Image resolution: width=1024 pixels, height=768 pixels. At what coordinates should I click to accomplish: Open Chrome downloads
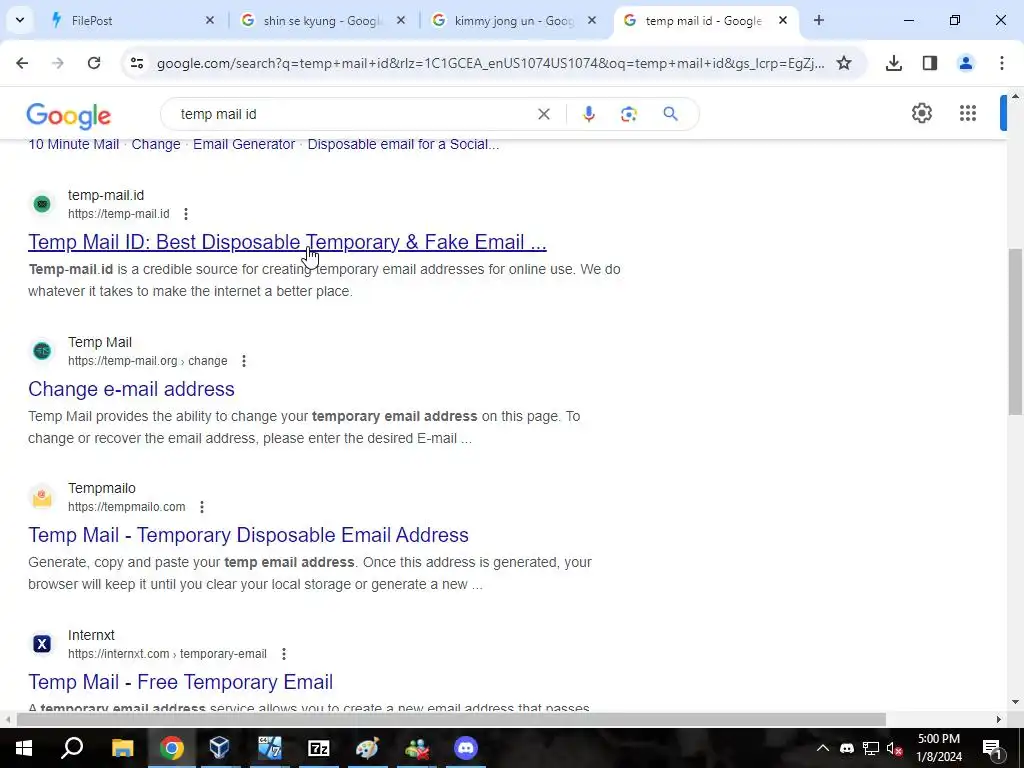click(894, 63)
